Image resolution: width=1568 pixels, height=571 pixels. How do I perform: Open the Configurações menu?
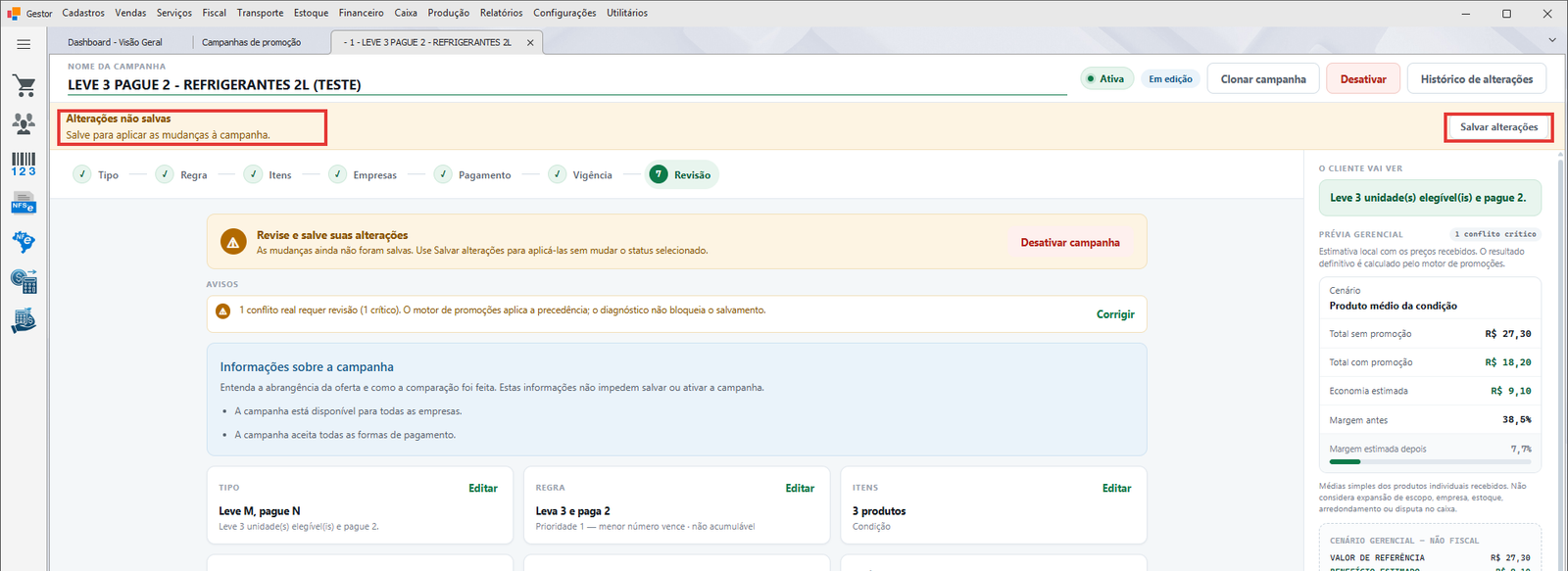click(564, 13)
